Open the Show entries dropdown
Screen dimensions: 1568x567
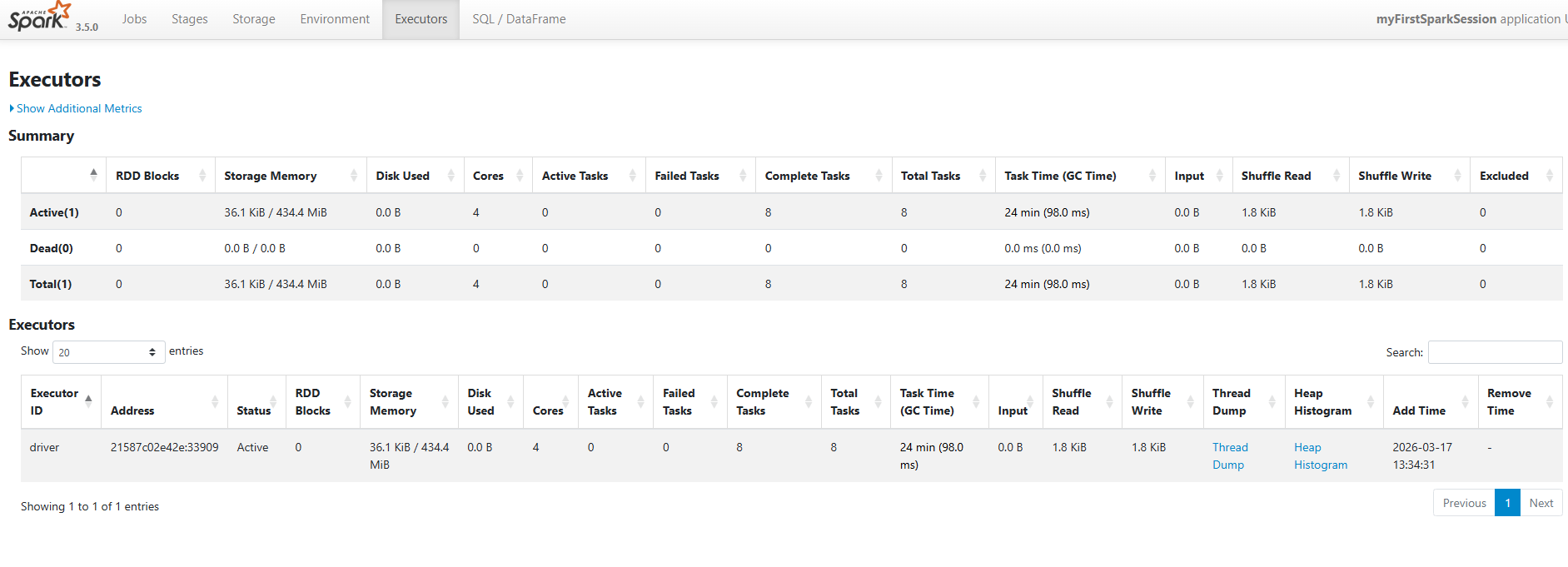click(108, 352)
